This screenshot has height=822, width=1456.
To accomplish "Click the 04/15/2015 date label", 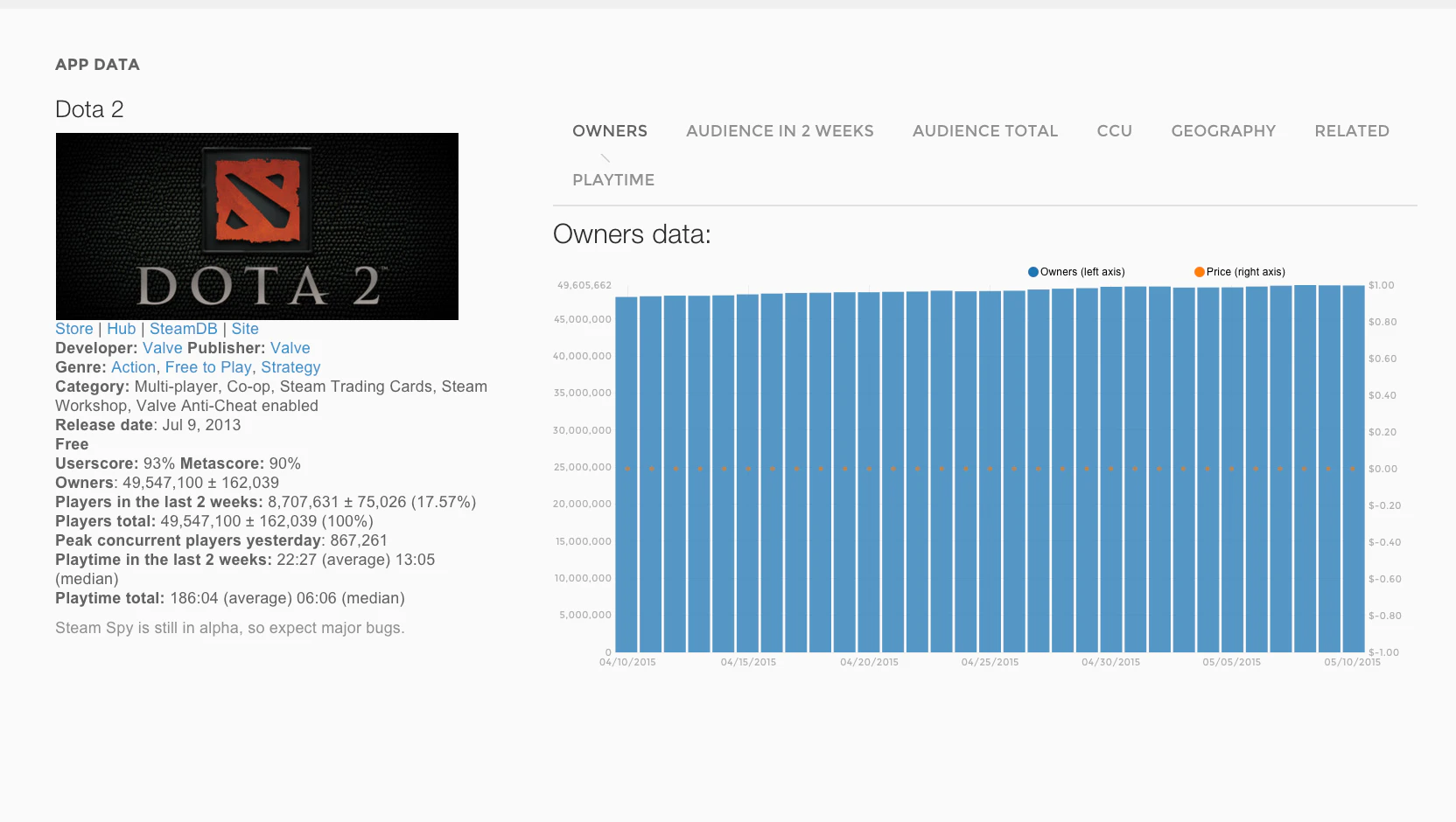I will pos(748,662).
